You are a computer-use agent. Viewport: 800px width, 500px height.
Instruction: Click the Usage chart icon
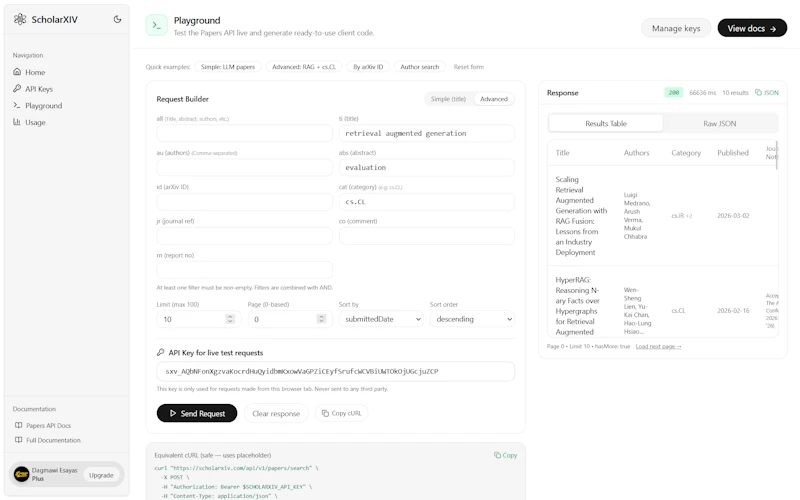[x=17, y=122]
